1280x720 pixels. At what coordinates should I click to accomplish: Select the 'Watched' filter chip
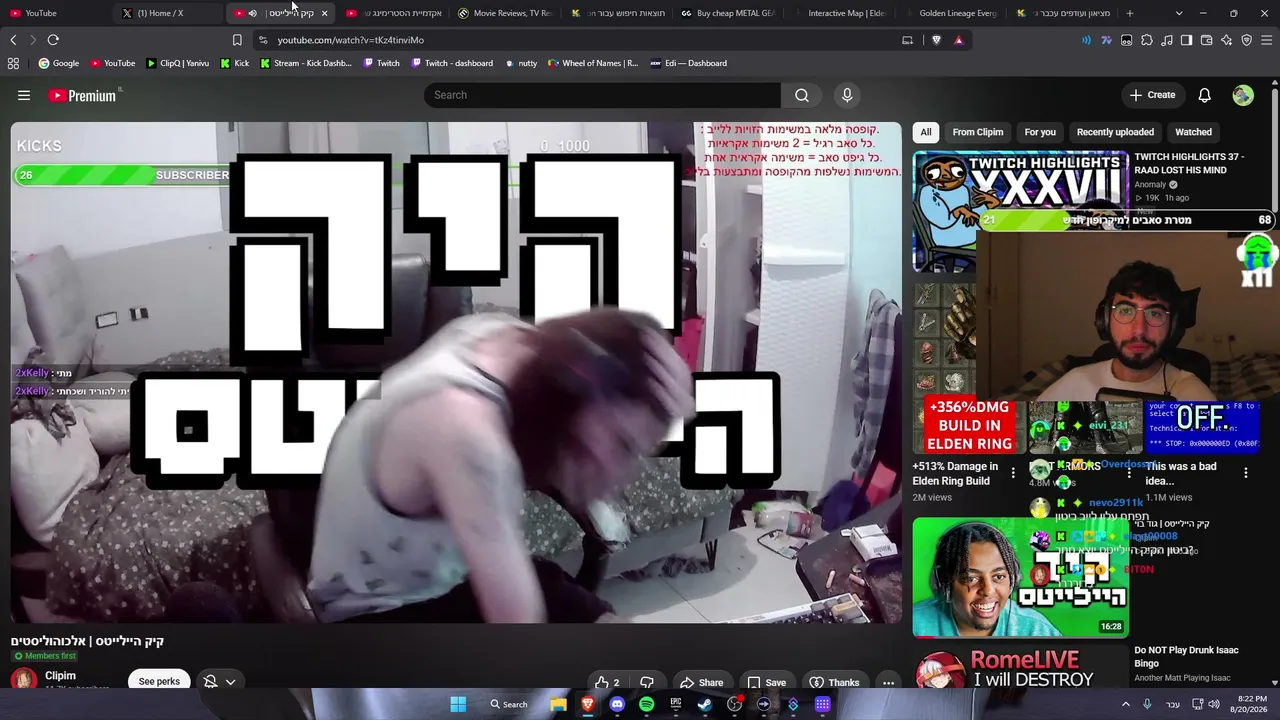pyautogui.click(x=1193, y=132)
